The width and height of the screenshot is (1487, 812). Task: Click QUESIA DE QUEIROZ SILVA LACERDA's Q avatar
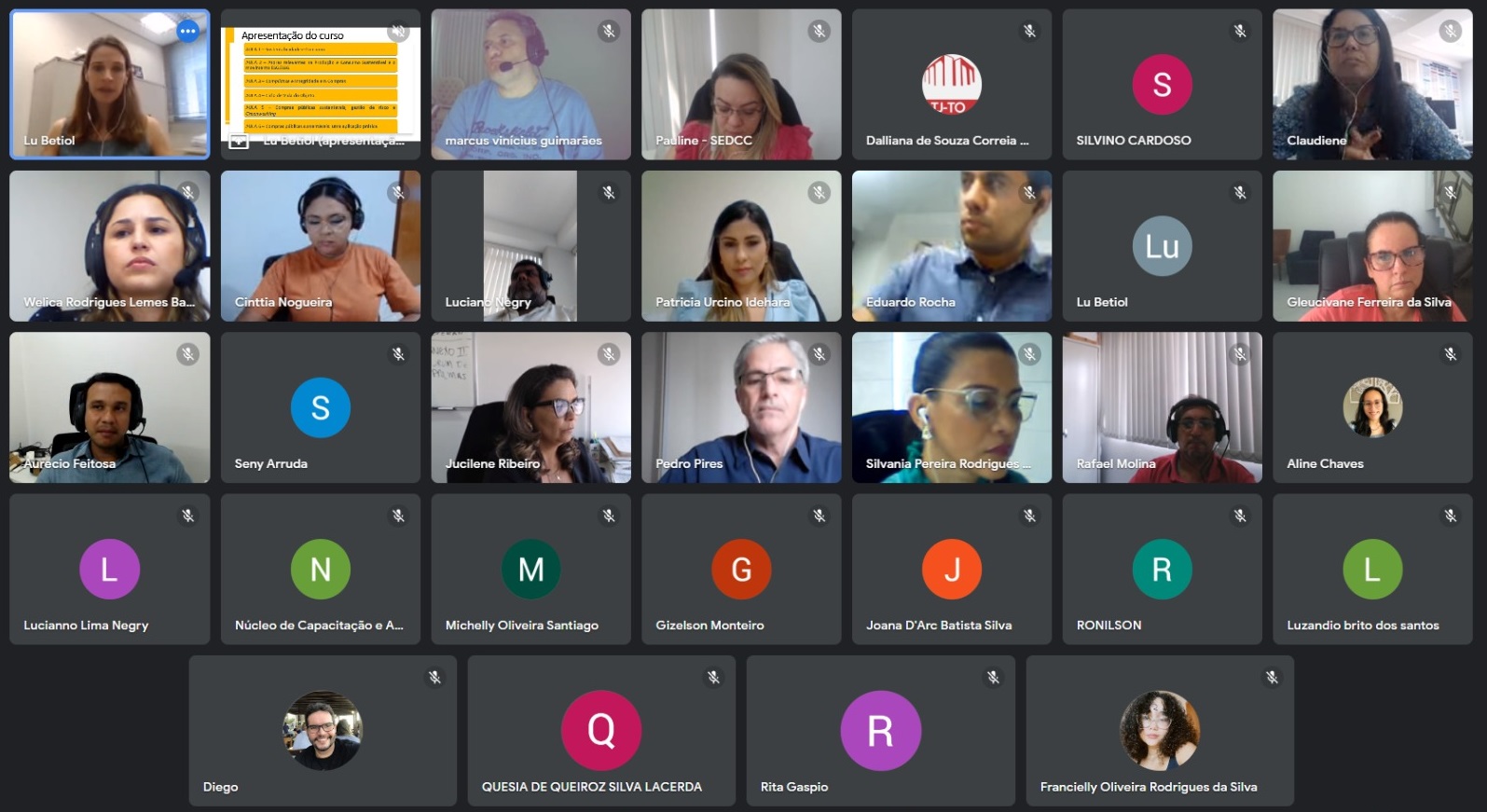click(601, 730)
